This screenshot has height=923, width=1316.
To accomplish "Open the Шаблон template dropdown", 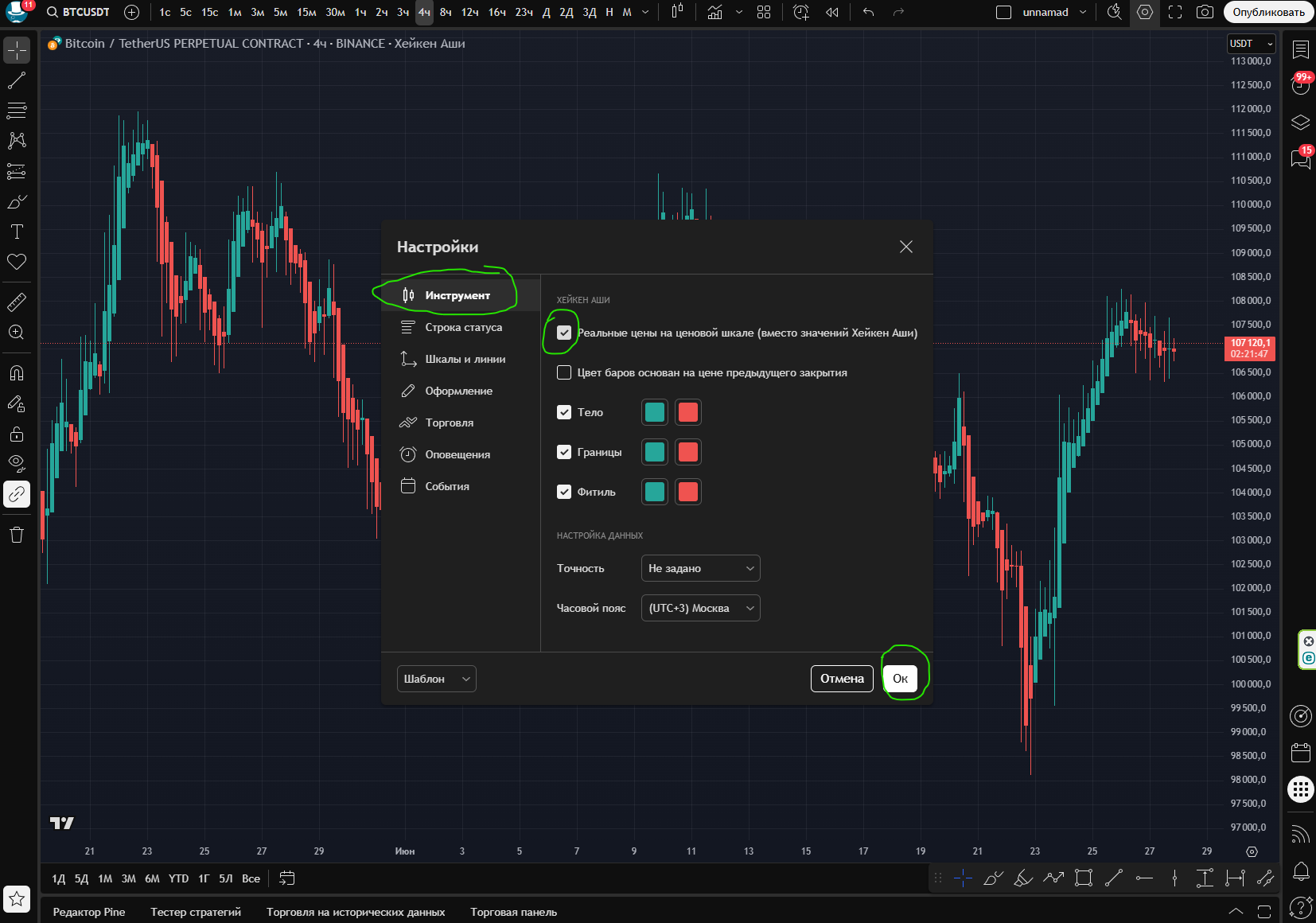I will click(436, 679).
